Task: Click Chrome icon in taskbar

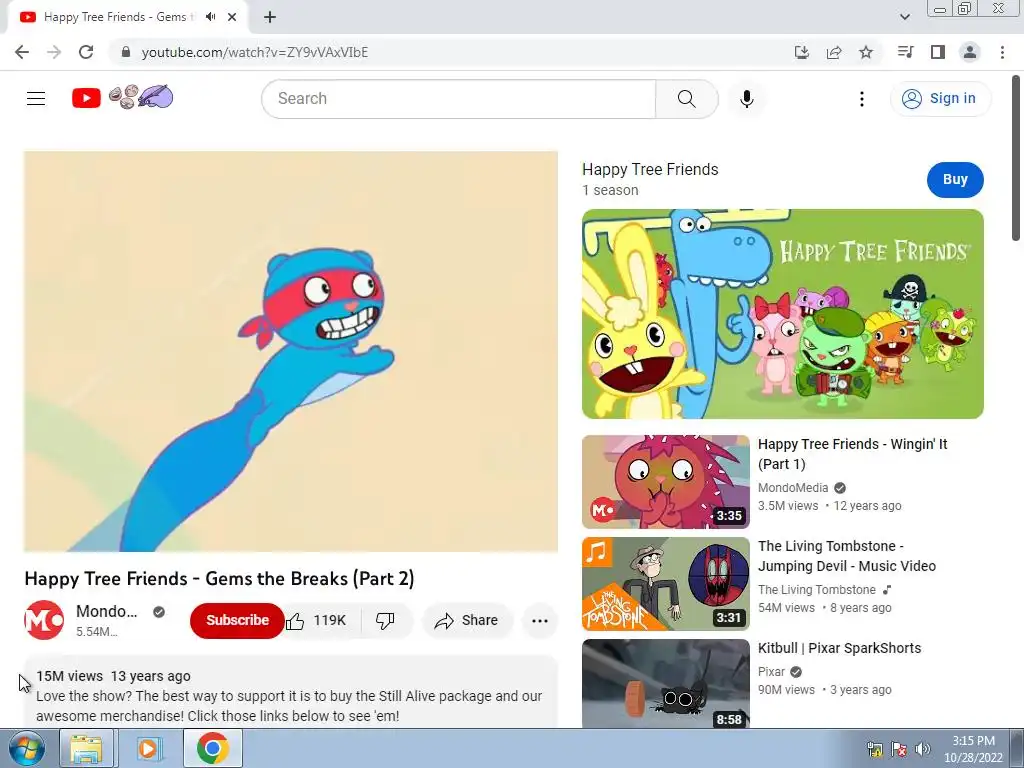Action: [212, 748]
